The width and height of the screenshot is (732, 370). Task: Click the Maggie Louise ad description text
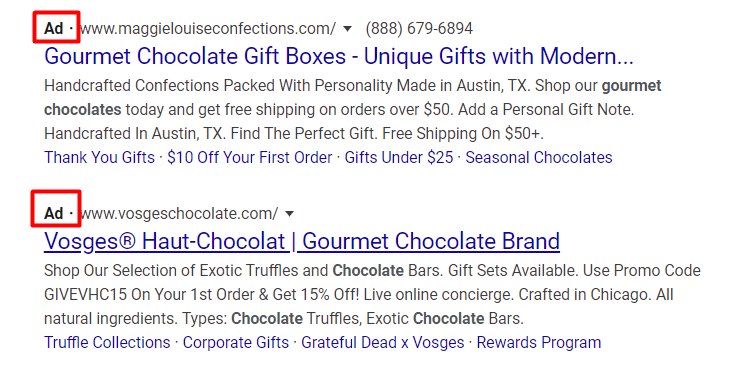click(x=352, y=110)
